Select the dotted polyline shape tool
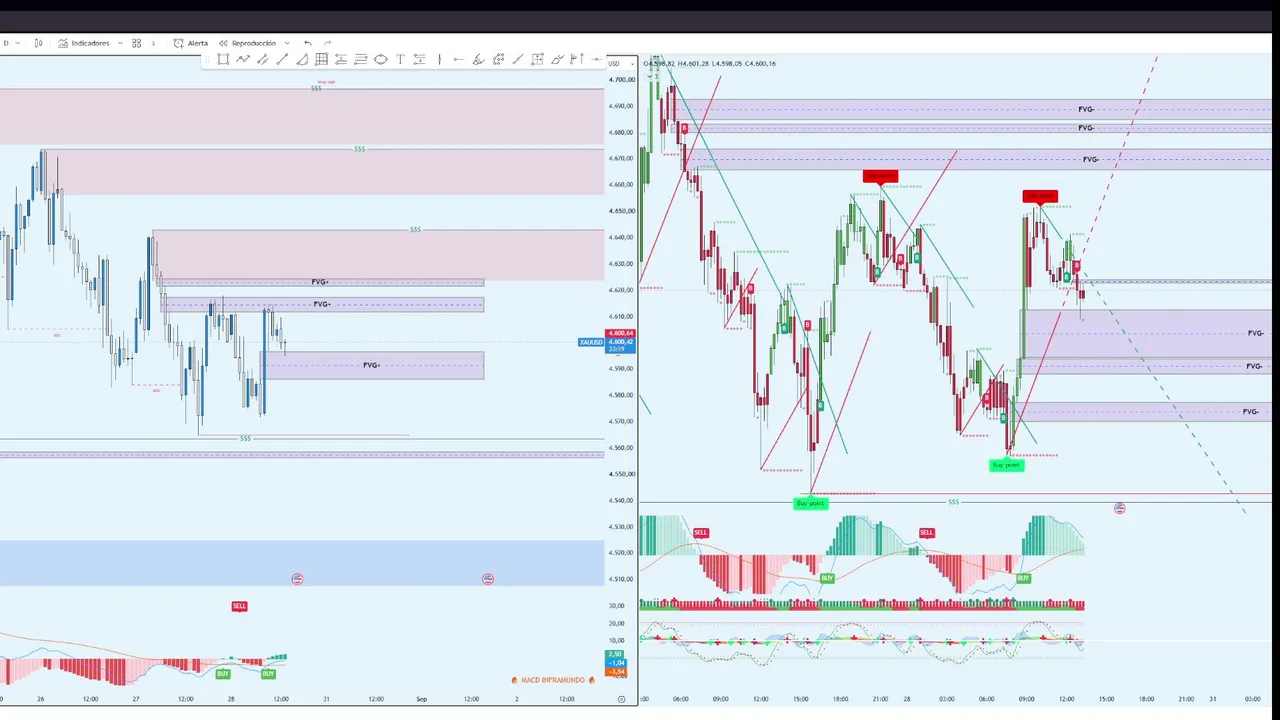The image size is (1280, 720). pyautogui.click(x=498, y=59)
